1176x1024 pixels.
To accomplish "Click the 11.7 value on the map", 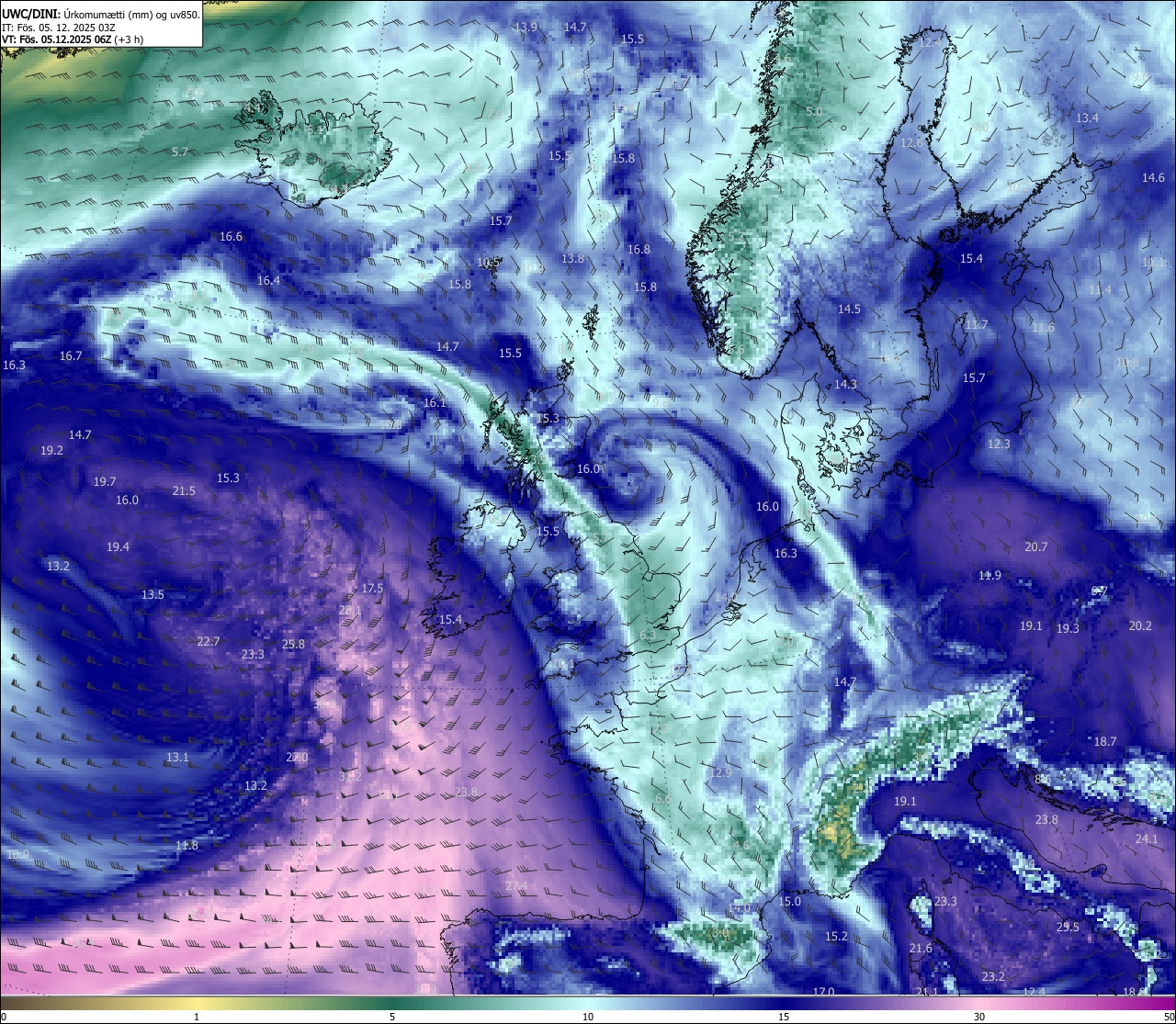I will [977, 325].
